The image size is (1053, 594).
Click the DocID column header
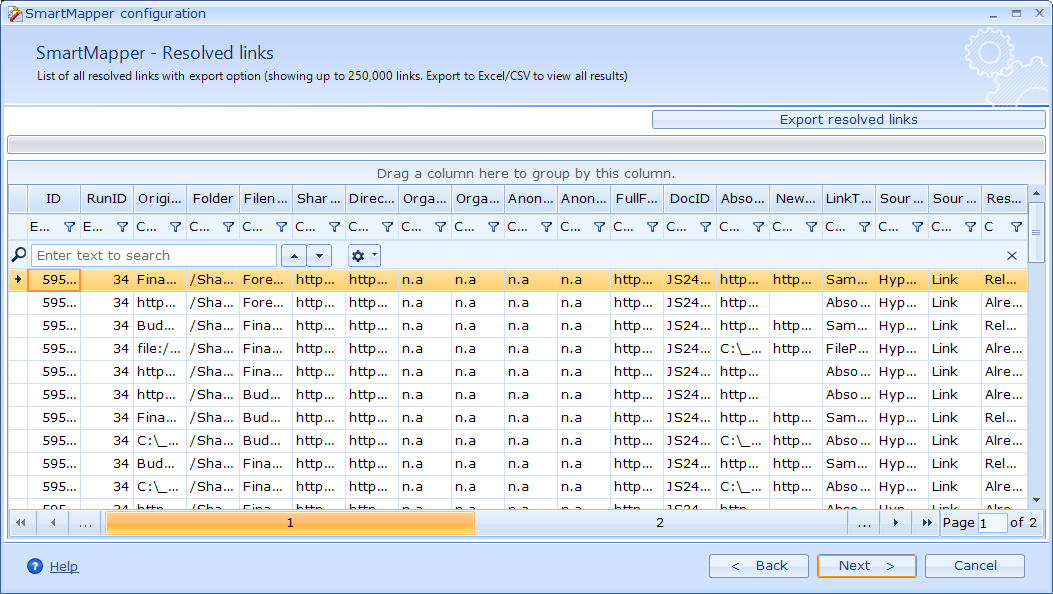pyautogui.click(x=690, y=199)
